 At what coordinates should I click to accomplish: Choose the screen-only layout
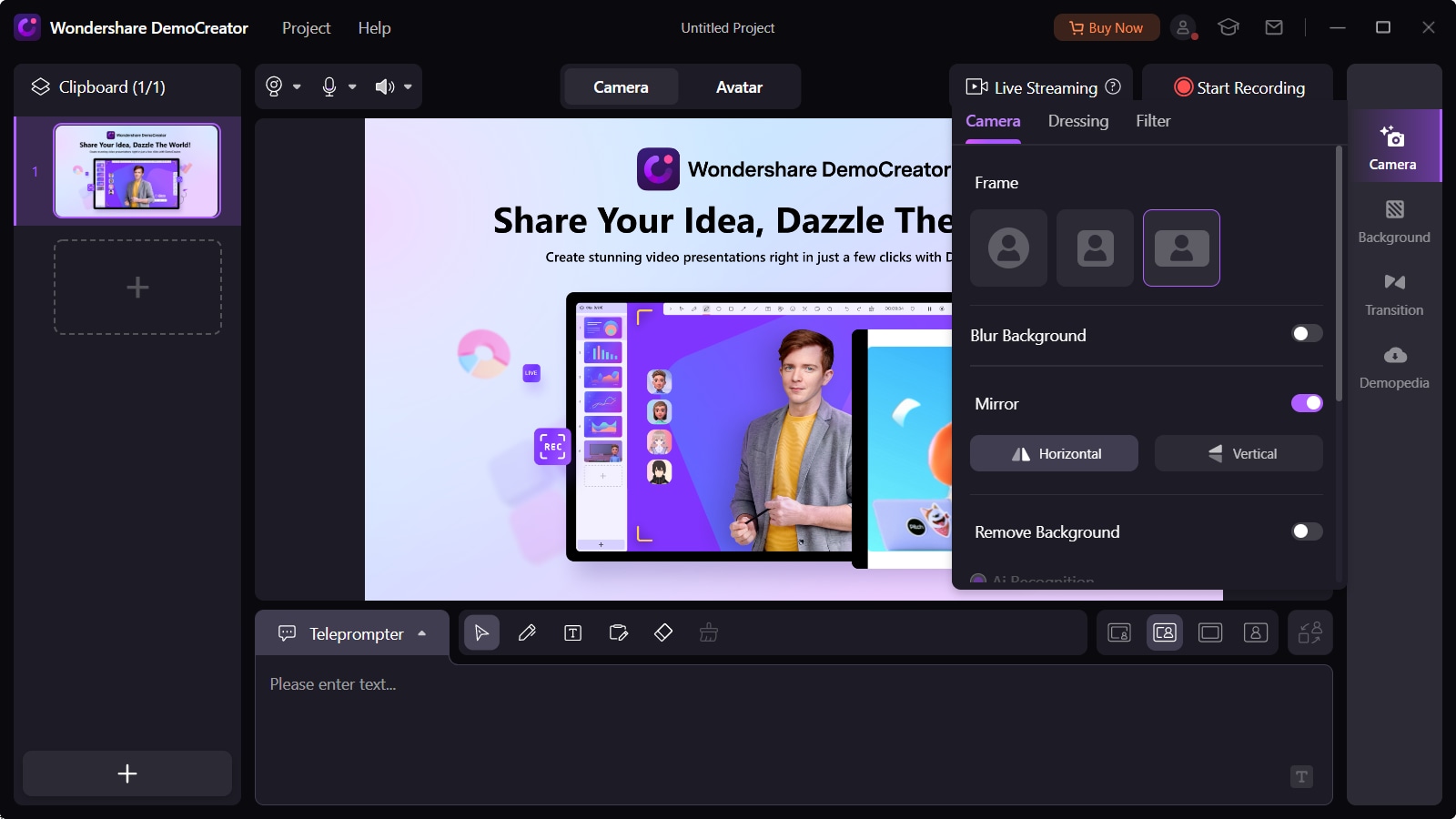click(1210, 632)
